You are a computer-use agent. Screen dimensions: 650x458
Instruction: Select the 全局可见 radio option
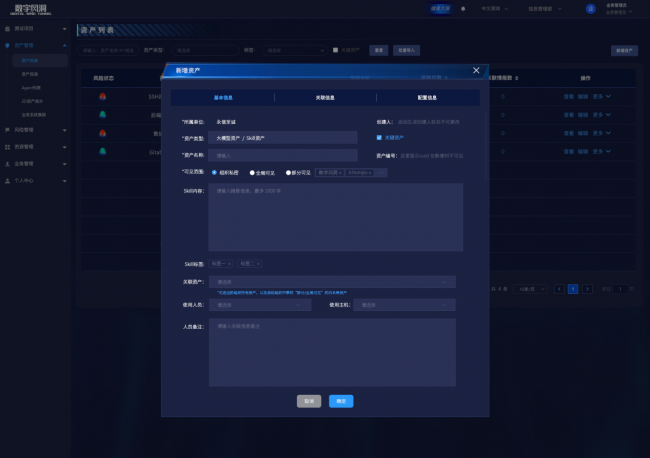pyautogui.click(x=252, y=172)
